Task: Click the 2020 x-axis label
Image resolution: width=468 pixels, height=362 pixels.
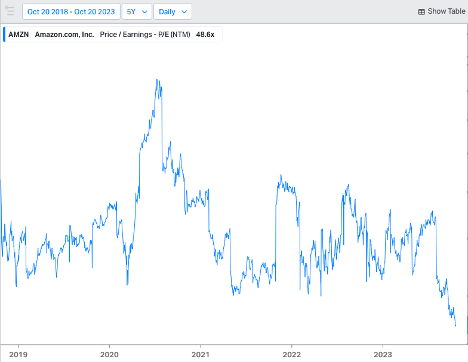Action: pyautogui.click(x=109, y=354)
